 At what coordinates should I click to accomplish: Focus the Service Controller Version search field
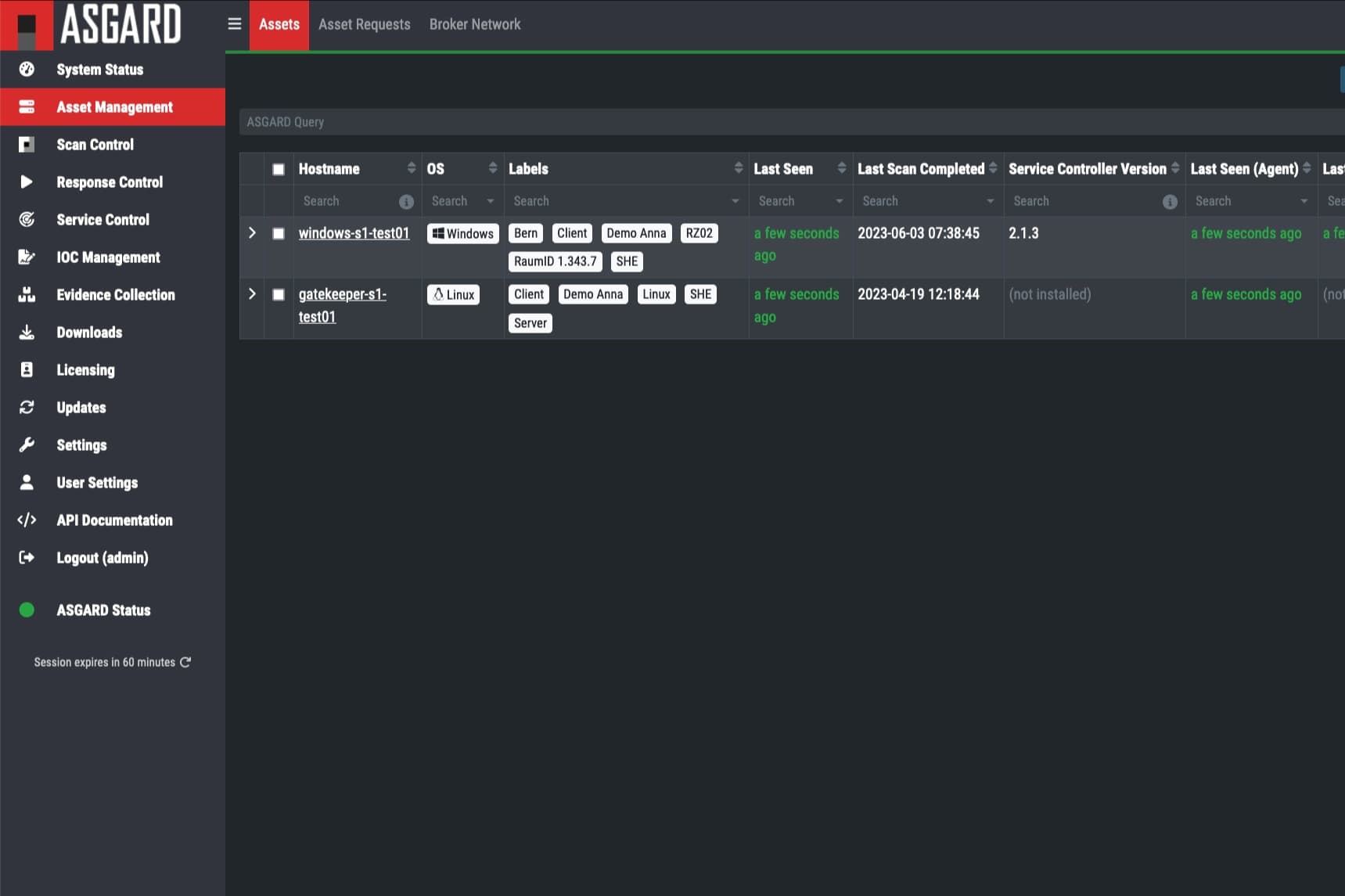(1084, 201)
